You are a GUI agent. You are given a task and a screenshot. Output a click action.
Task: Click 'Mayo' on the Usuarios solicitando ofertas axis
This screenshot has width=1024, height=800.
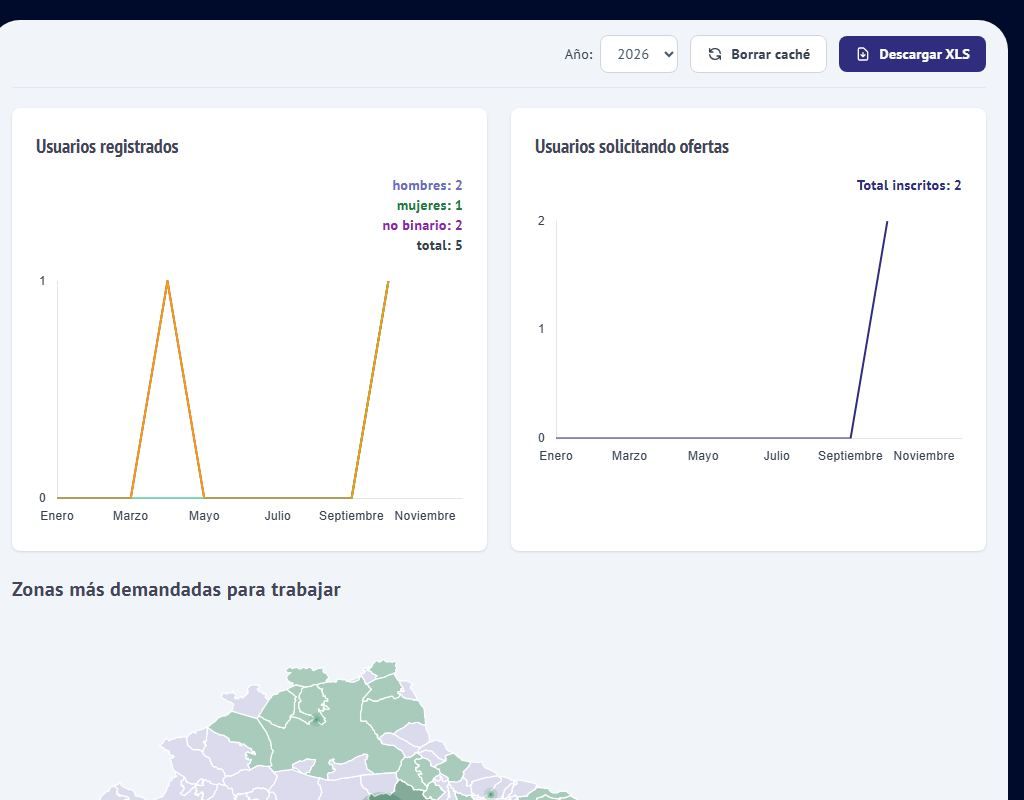703,456
